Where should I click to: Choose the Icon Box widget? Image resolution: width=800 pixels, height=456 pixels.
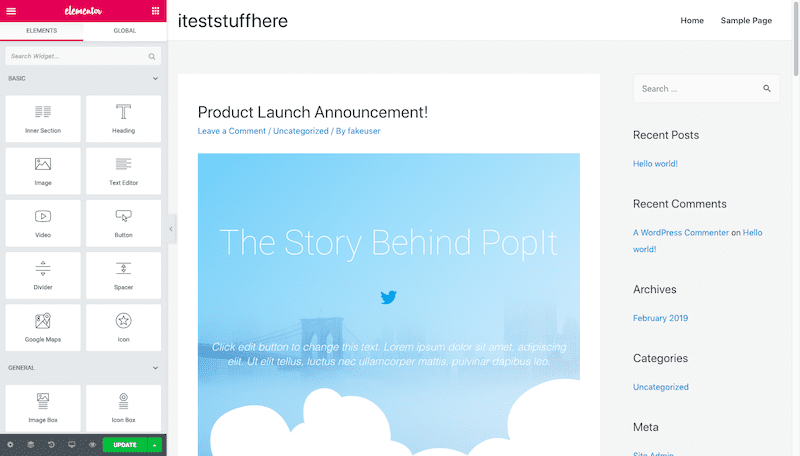123,408
